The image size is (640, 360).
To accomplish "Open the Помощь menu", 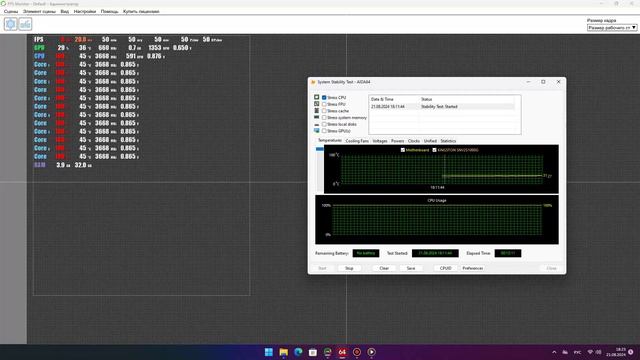I will (x=109, y=11).
